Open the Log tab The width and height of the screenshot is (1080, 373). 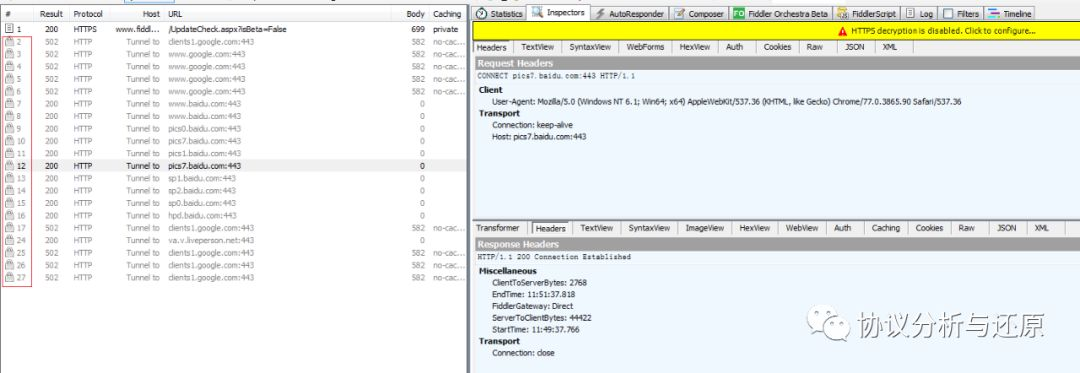tap(920, 14)
